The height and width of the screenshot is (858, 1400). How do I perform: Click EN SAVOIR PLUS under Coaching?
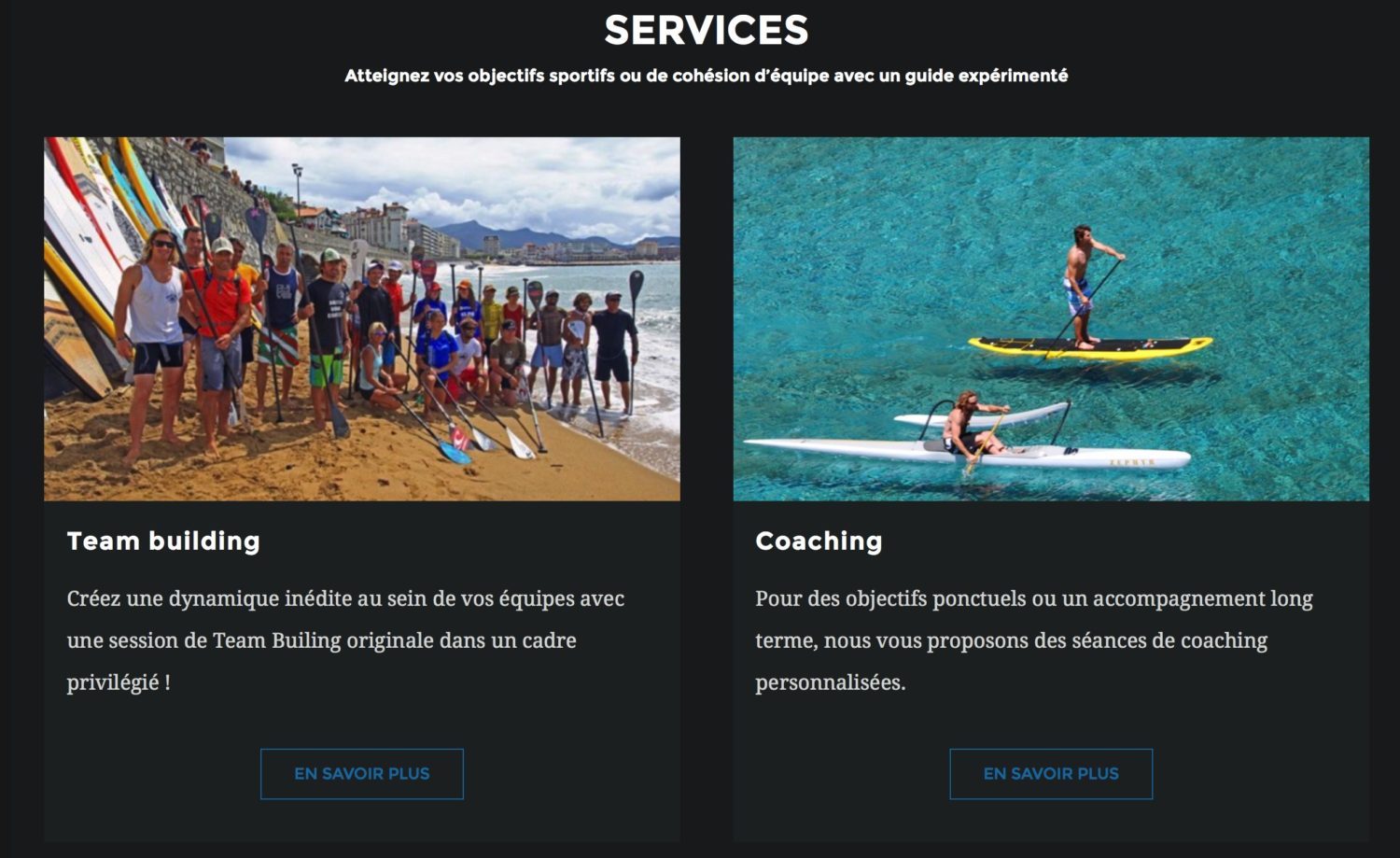coord(1051,773)
